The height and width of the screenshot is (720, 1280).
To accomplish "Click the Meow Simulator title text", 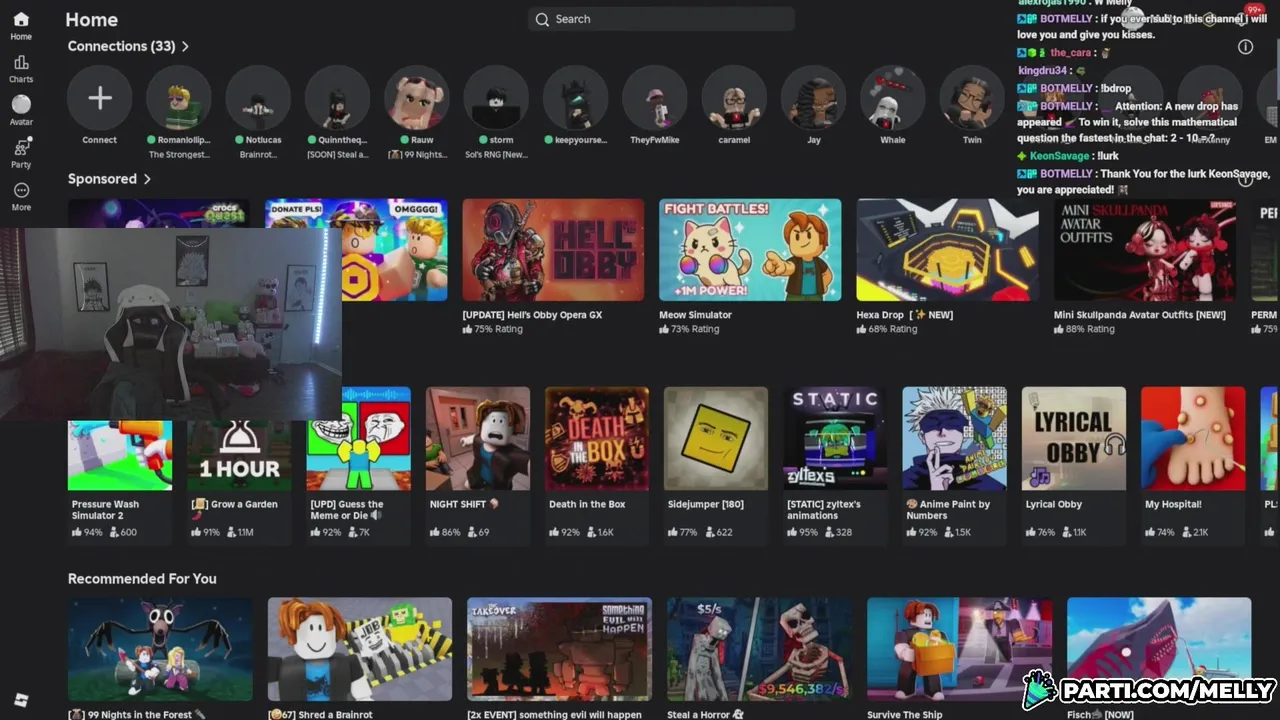I will (x=695, y=315).
